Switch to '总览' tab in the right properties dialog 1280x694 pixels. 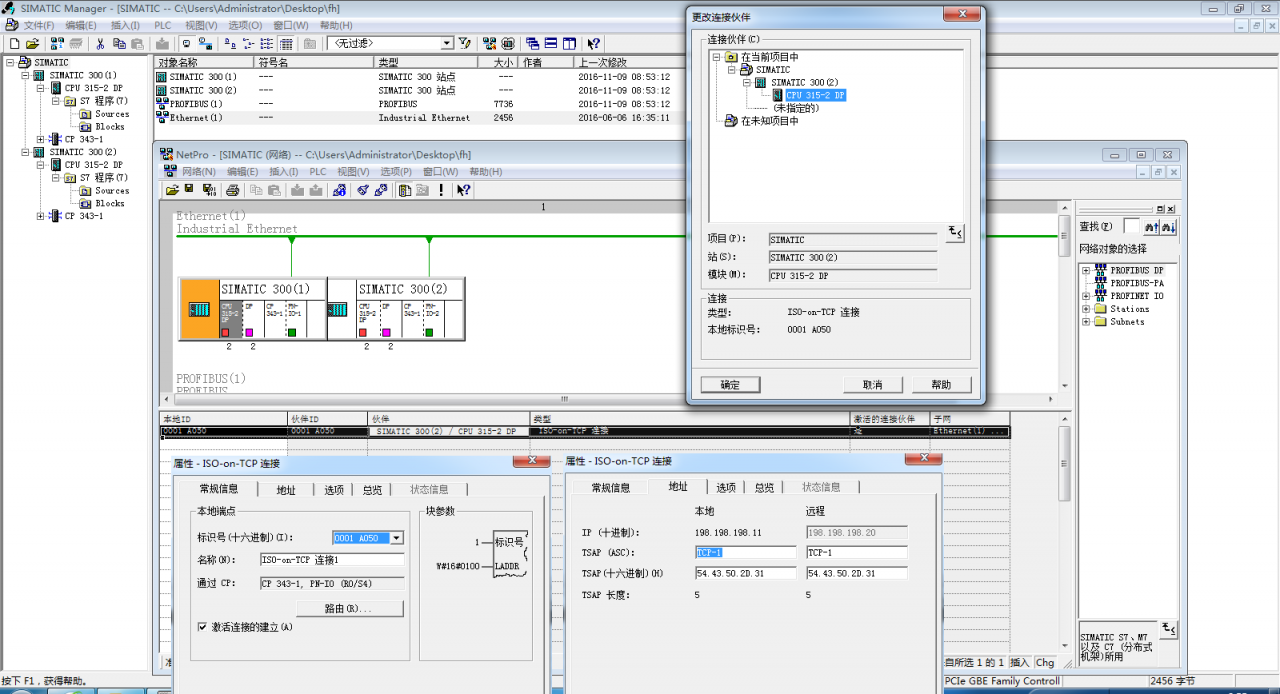click(x=764, y=487)
